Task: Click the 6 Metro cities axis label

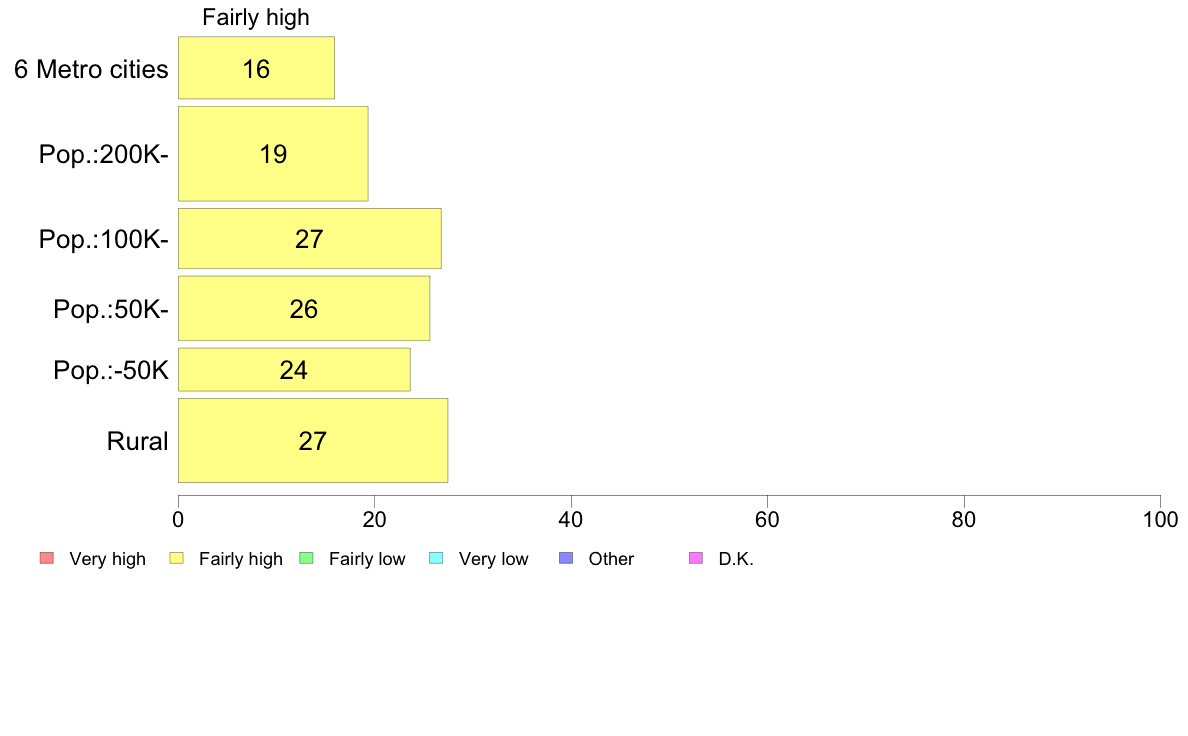Action: [91, 69]
